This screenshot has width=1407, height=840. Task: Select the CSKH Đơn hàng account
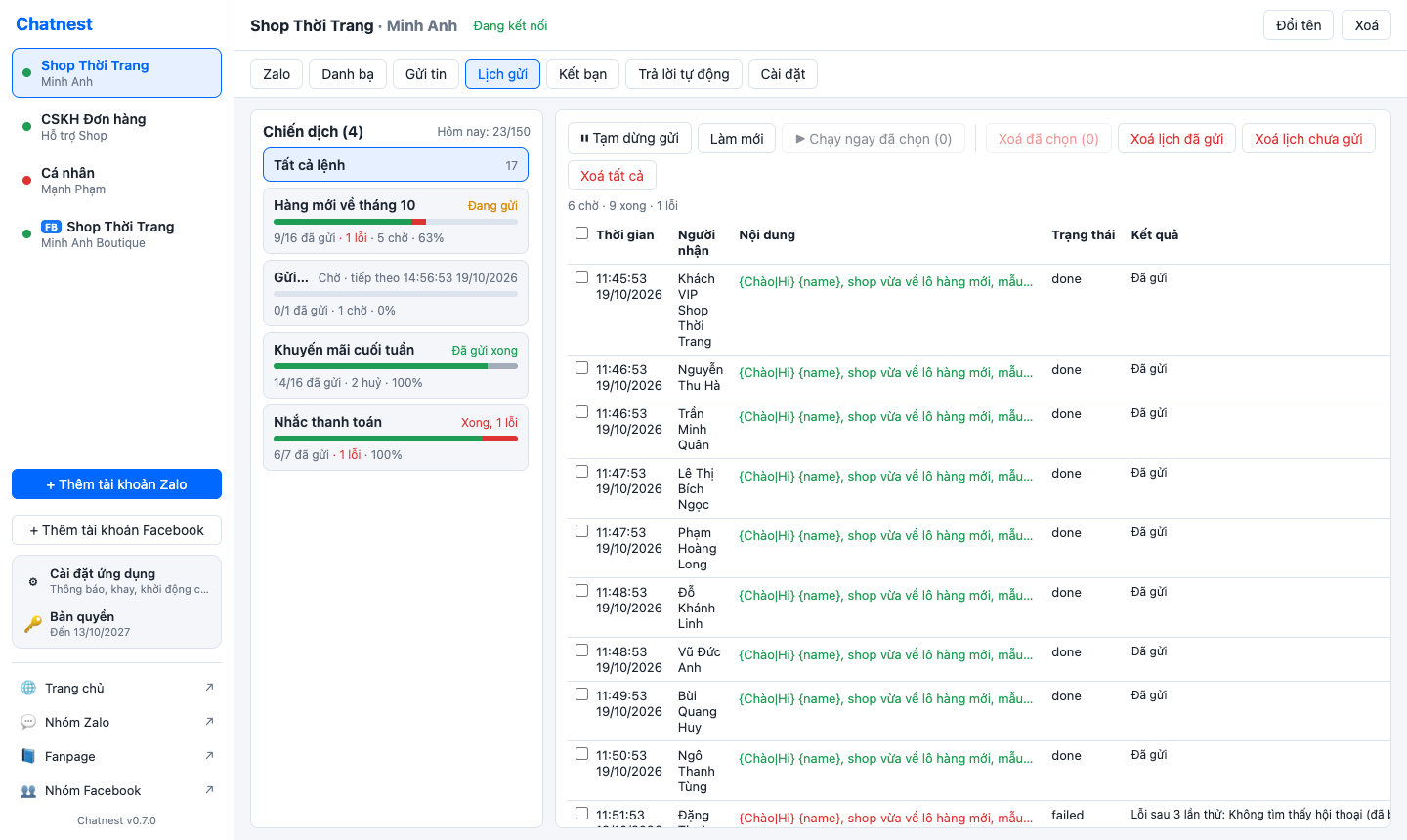(116, 127)
